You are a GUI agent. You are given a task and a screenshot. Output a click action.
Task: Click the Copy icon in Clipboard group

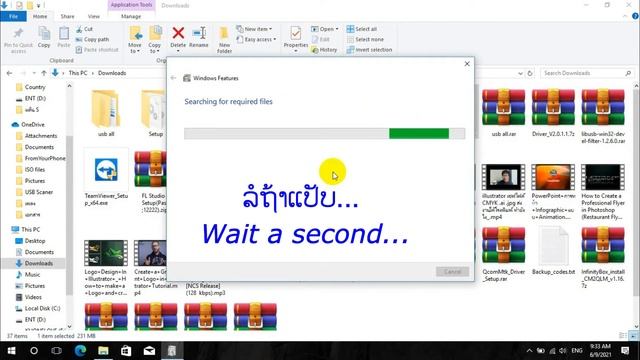coord(44,33)
